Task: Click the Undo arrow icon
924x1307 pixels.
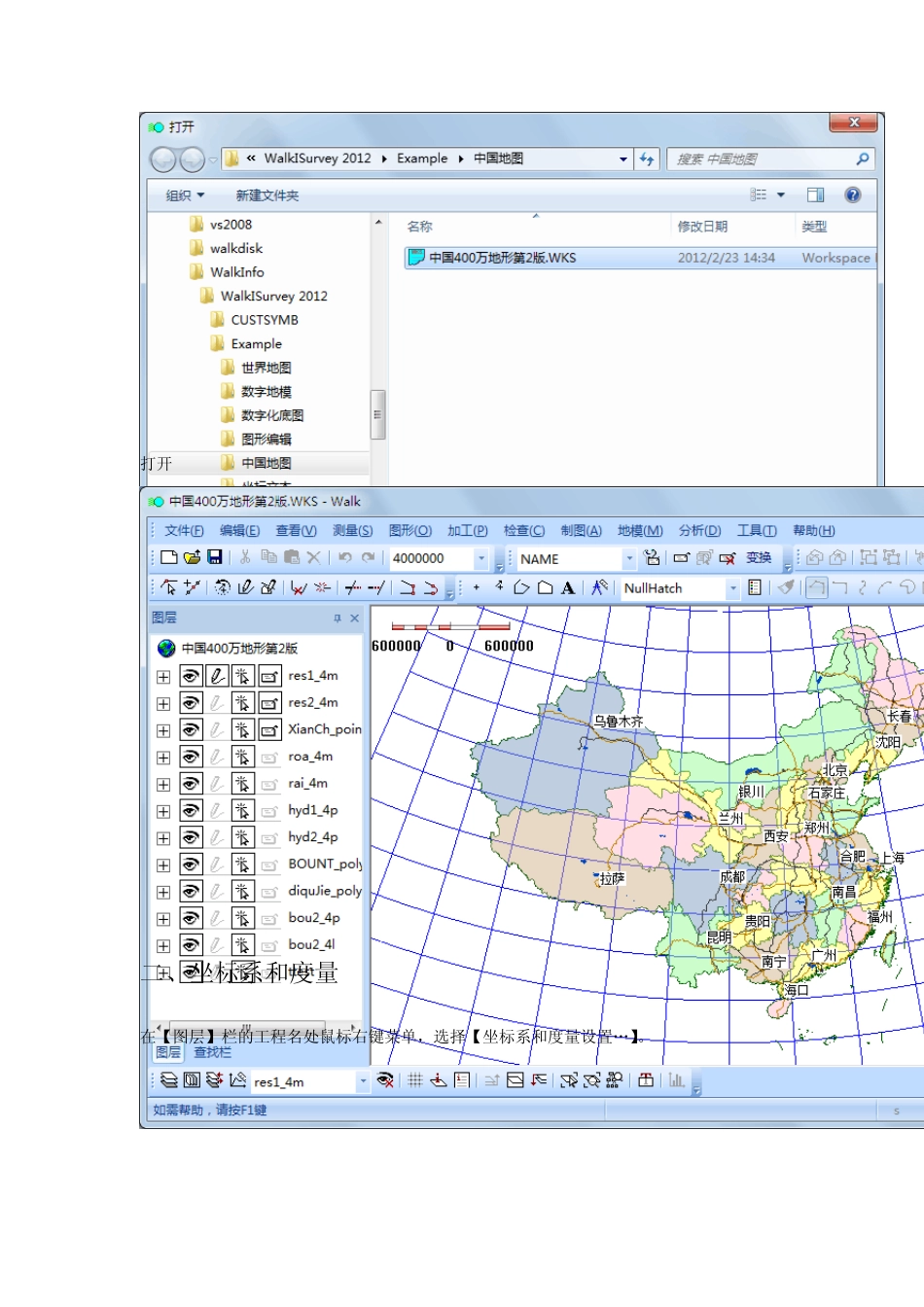Action: [345, 557]
